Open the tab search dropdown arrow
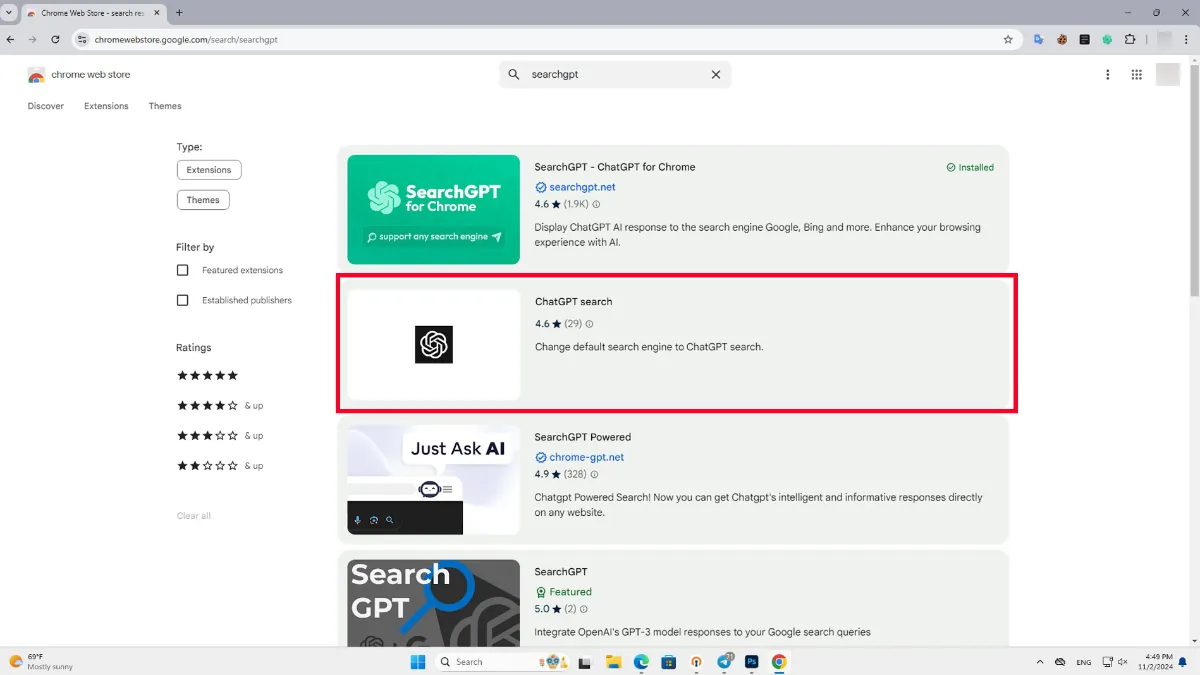The height and width of the screenshot is (675, 1200). 10,13
